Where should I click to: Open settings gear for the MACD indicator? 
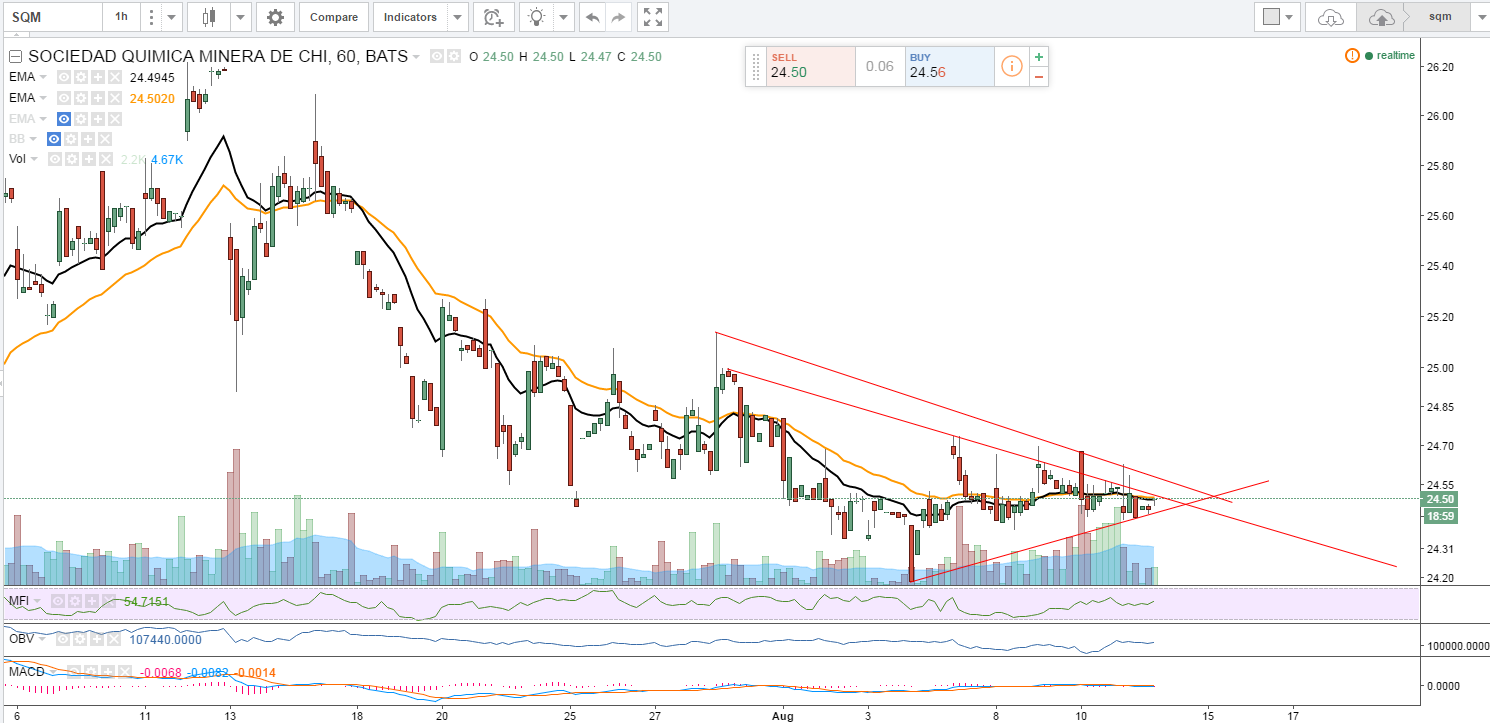tap(91, 672)
